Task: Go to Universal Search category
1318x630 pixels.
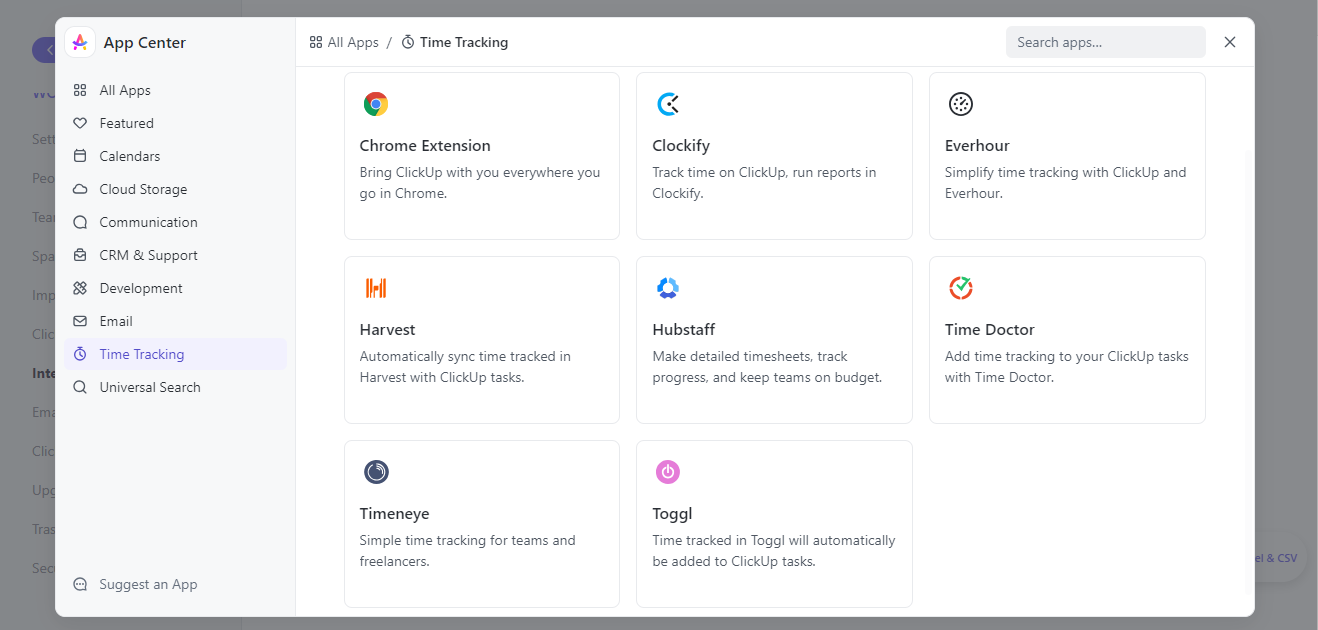Action: [150, 387]
